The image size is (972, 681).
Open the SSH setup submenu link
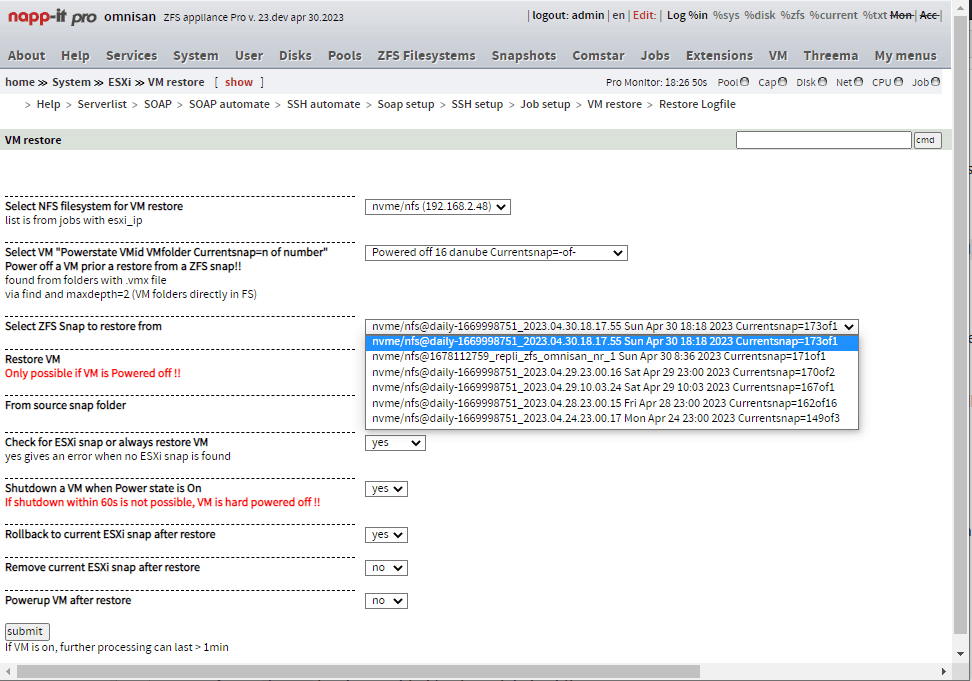(477, 104)
